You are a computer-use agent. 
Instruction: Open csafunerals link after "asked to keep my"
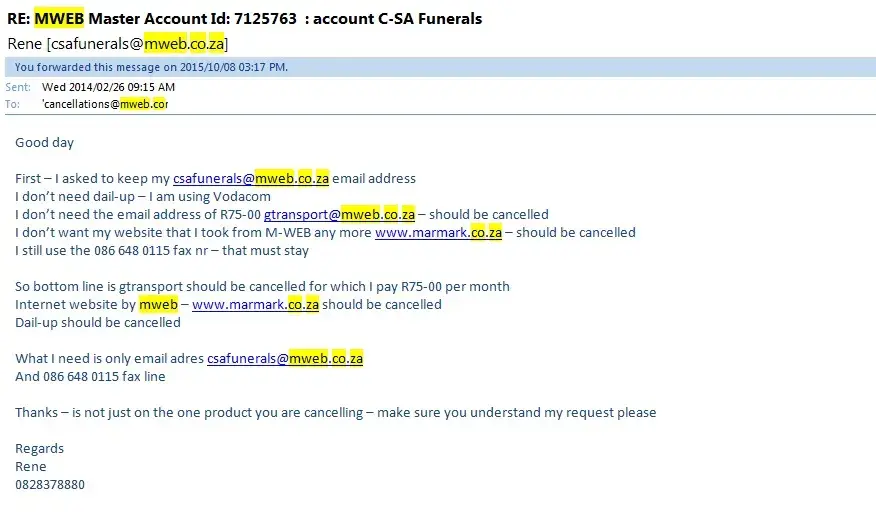pos(250,178)
